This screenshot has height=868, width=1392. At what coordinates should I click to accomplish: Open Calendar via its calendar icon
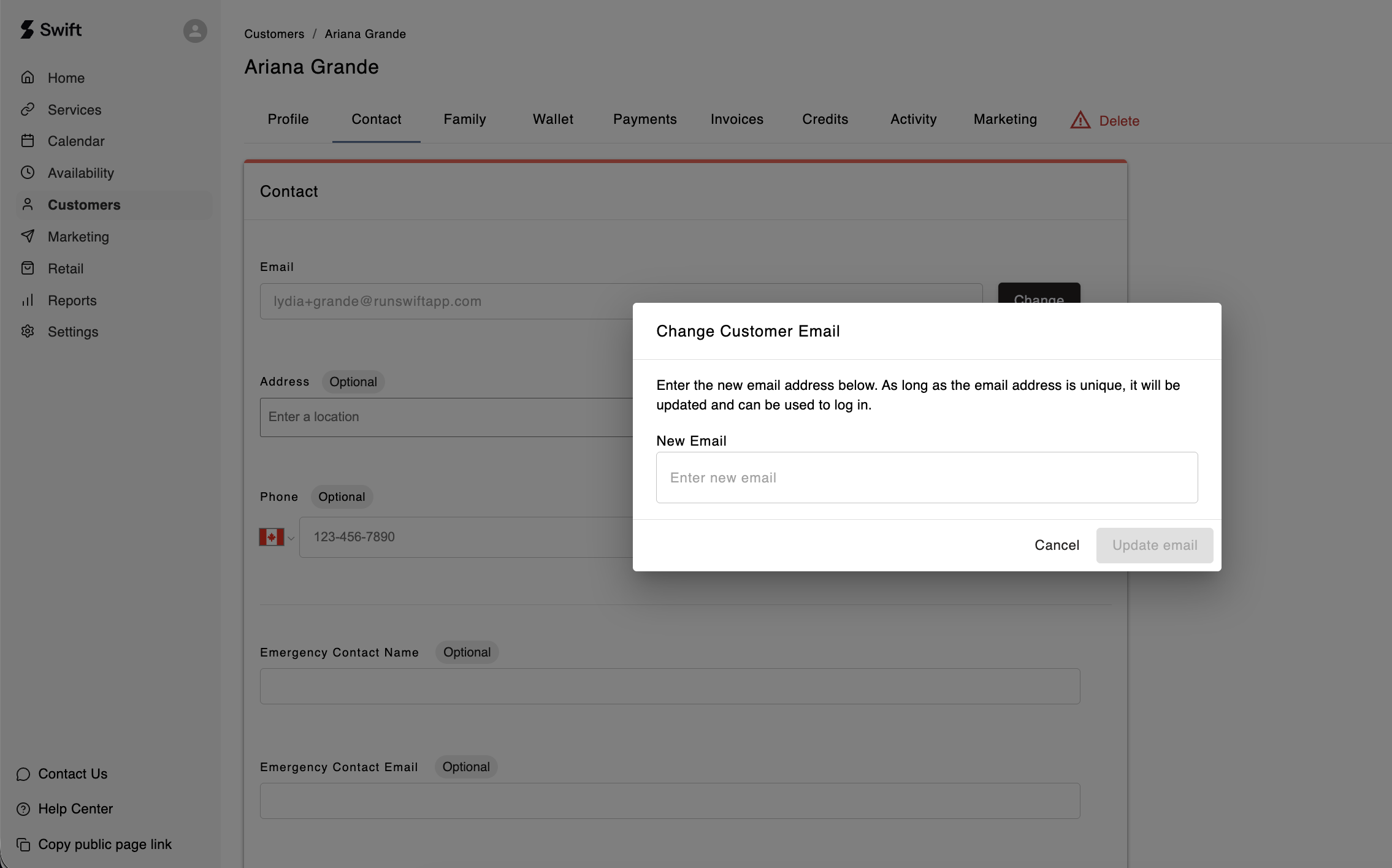tap(28, 141)
